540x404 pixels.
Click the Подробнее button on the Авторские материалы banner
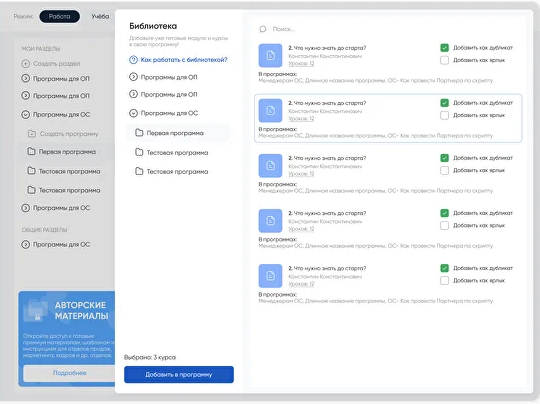69,373
